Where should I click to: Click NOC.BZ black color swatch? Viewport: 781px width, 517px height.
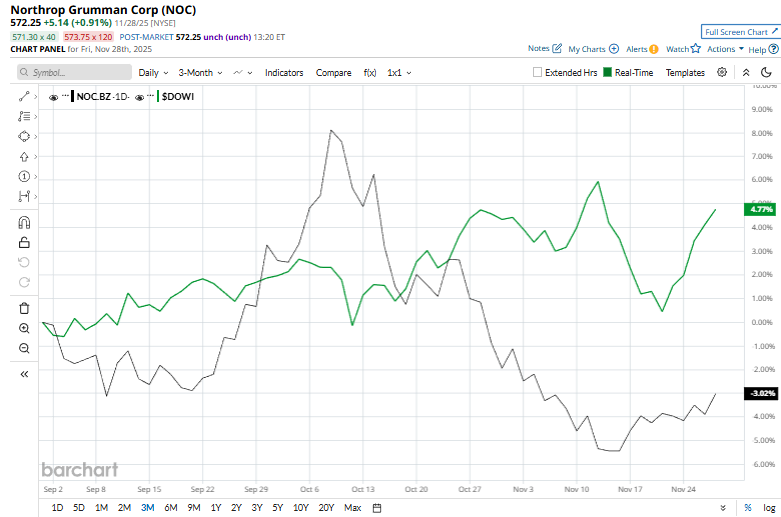(73, 96)
